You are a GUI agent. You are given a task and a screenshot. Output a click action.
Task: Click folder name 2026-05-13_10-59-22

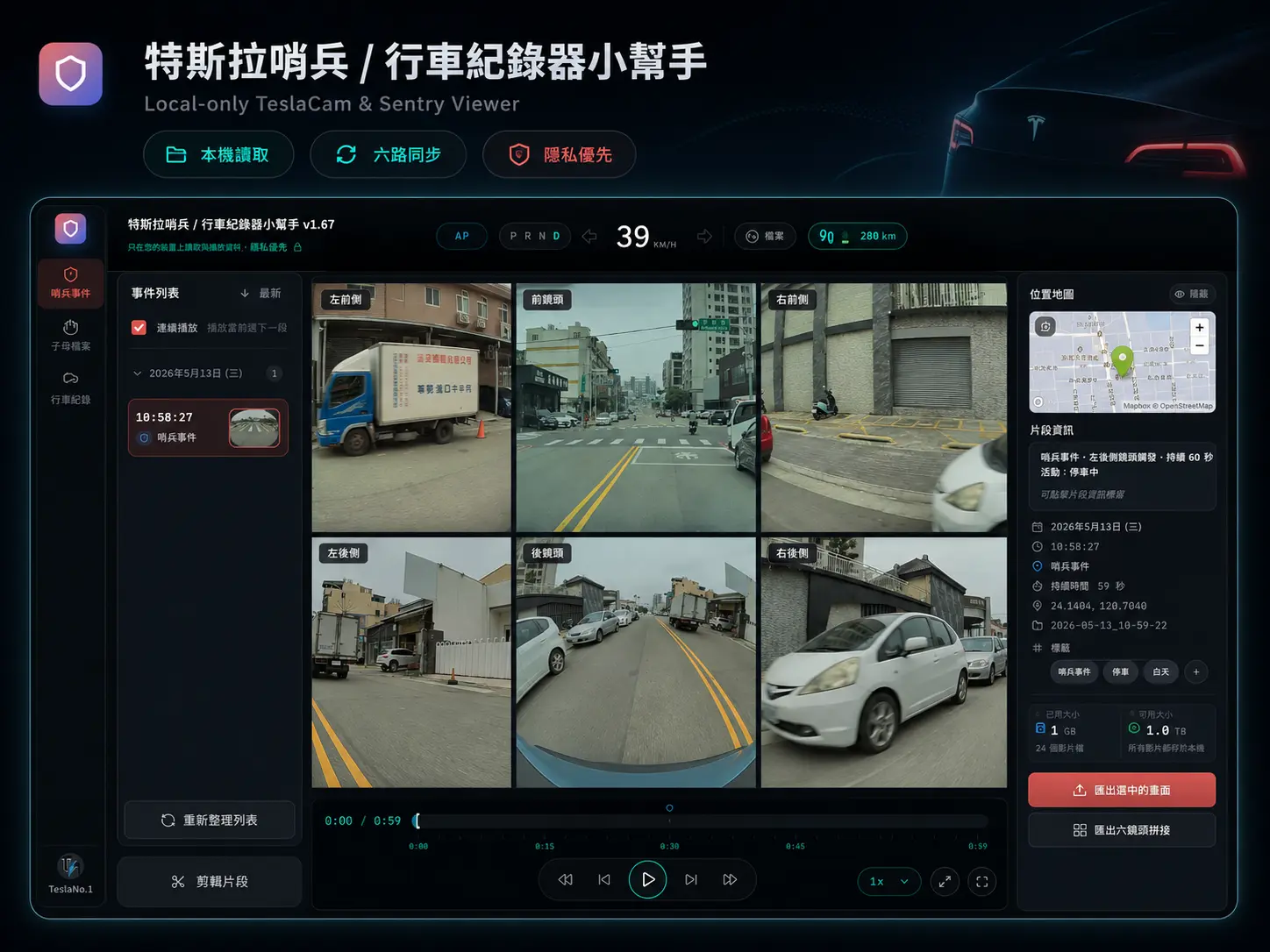pyautogui.click(x=1109, y=626)
